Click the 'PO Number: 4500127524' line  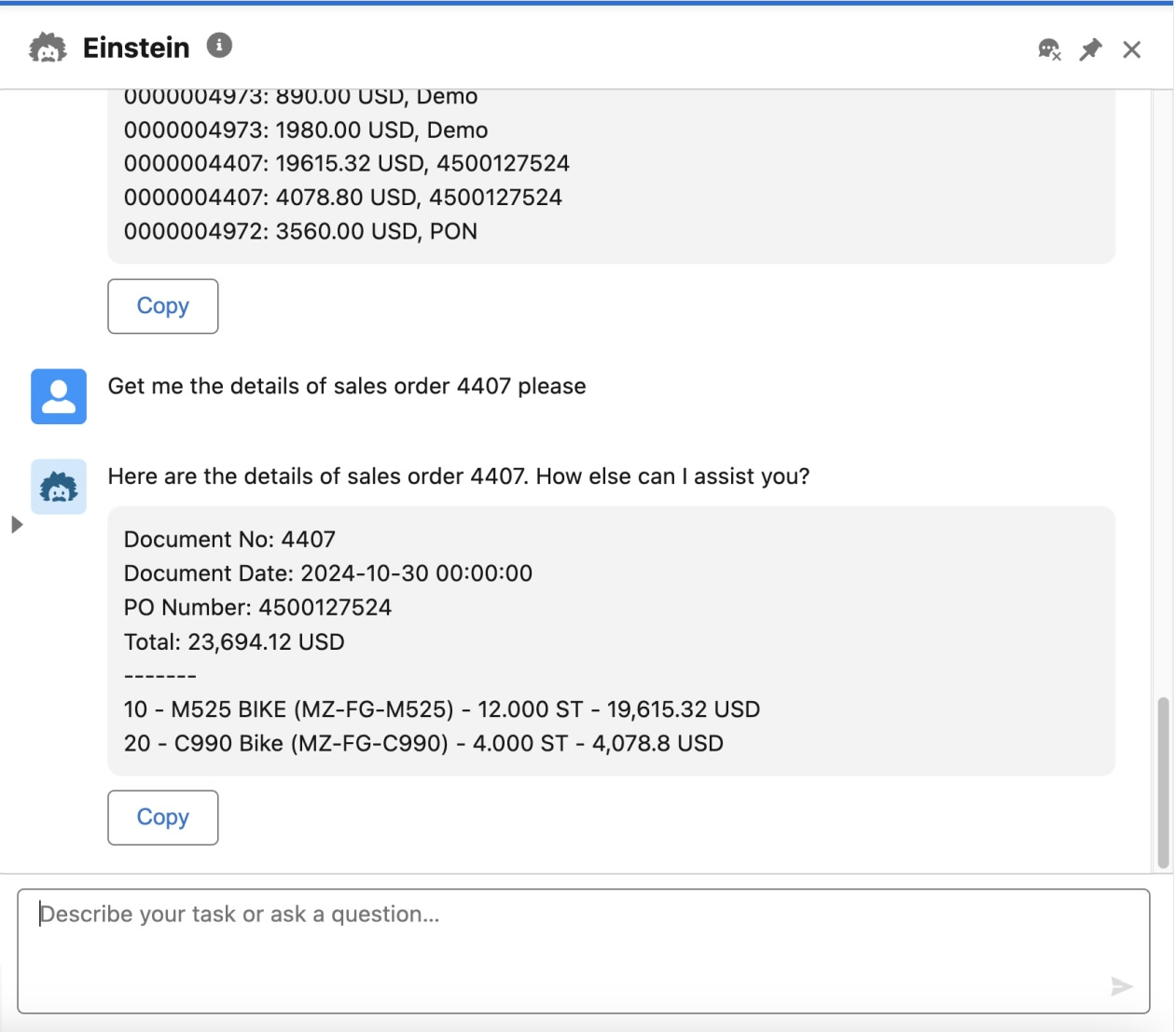(x=257, y=608)
